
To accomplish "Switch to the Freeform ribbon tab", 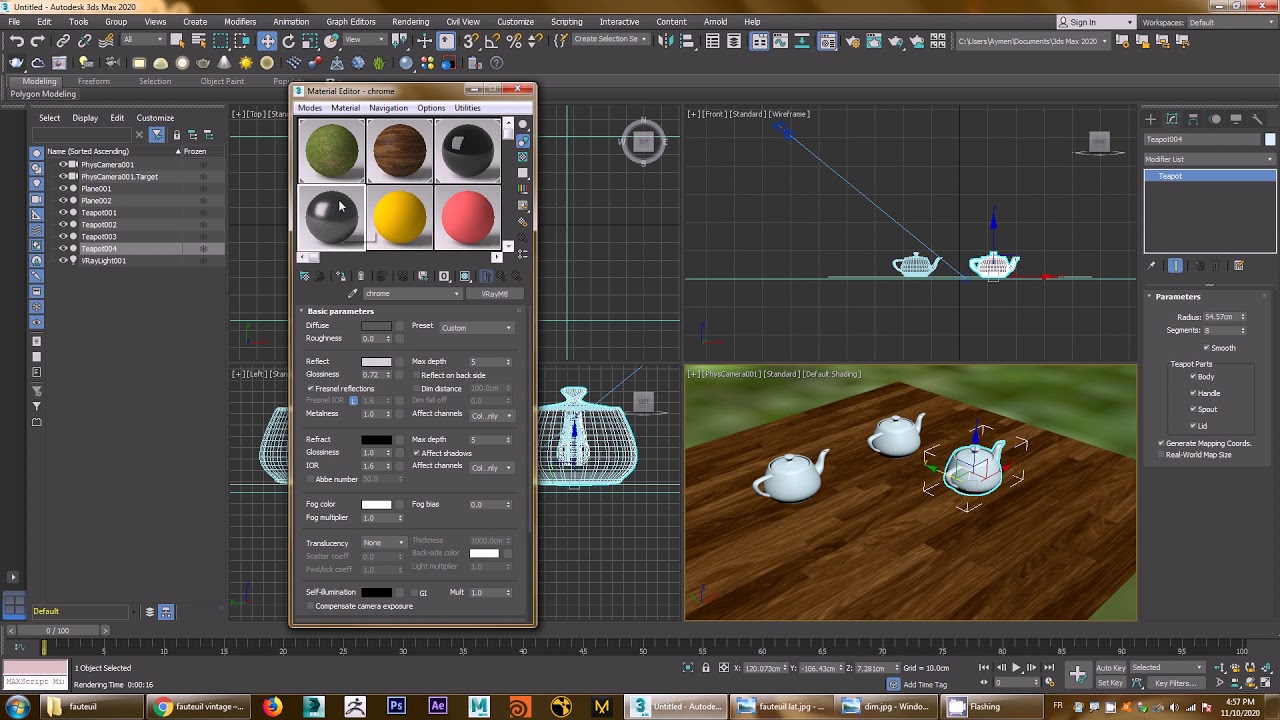I will tap(94, 81).
